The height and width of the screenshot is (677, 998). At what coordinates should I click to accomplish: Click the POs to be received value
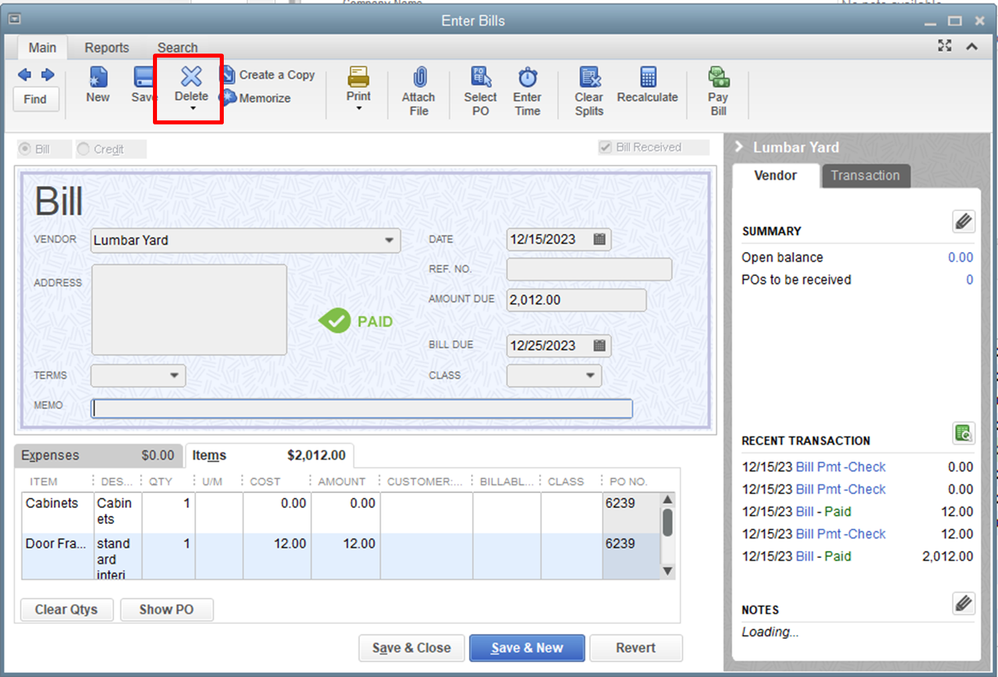(969, 279)
